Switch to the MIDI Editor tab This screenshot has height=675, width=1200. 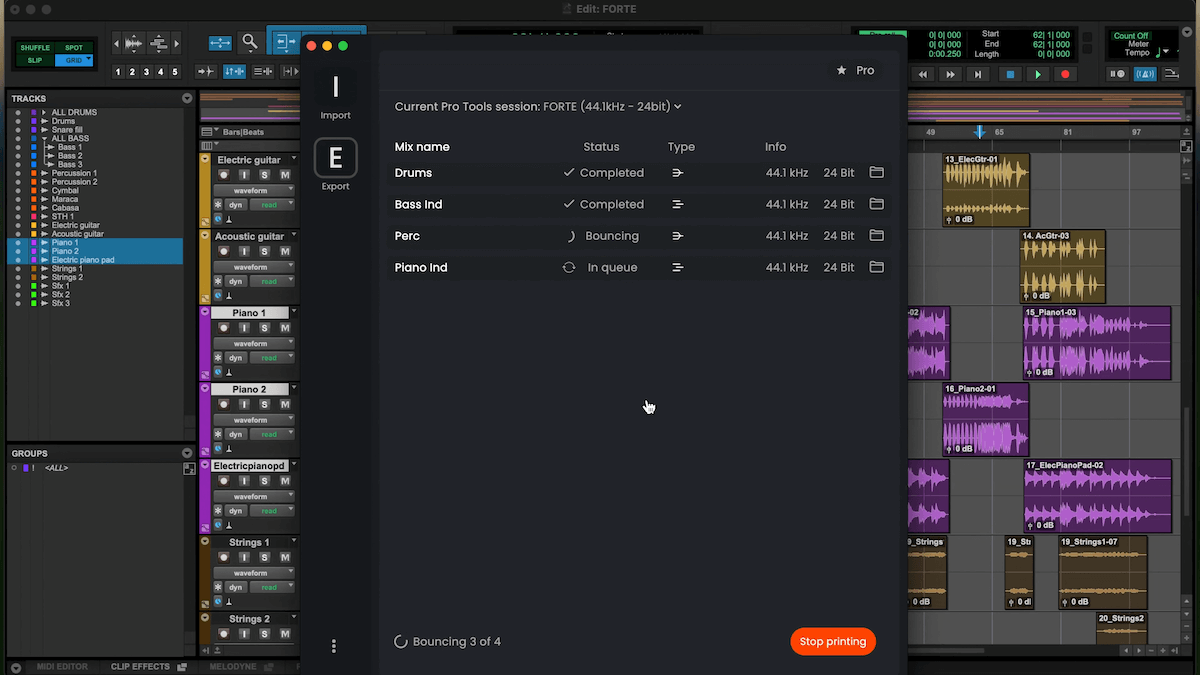[x=62, y=667]
